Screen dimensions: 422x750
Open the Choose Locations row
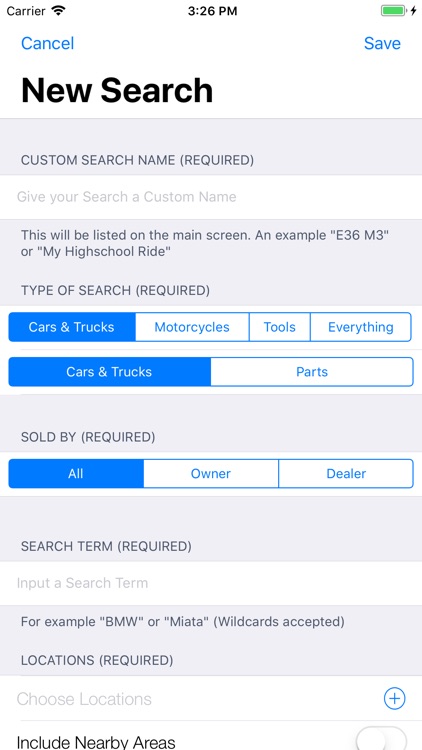coord(211,699)
